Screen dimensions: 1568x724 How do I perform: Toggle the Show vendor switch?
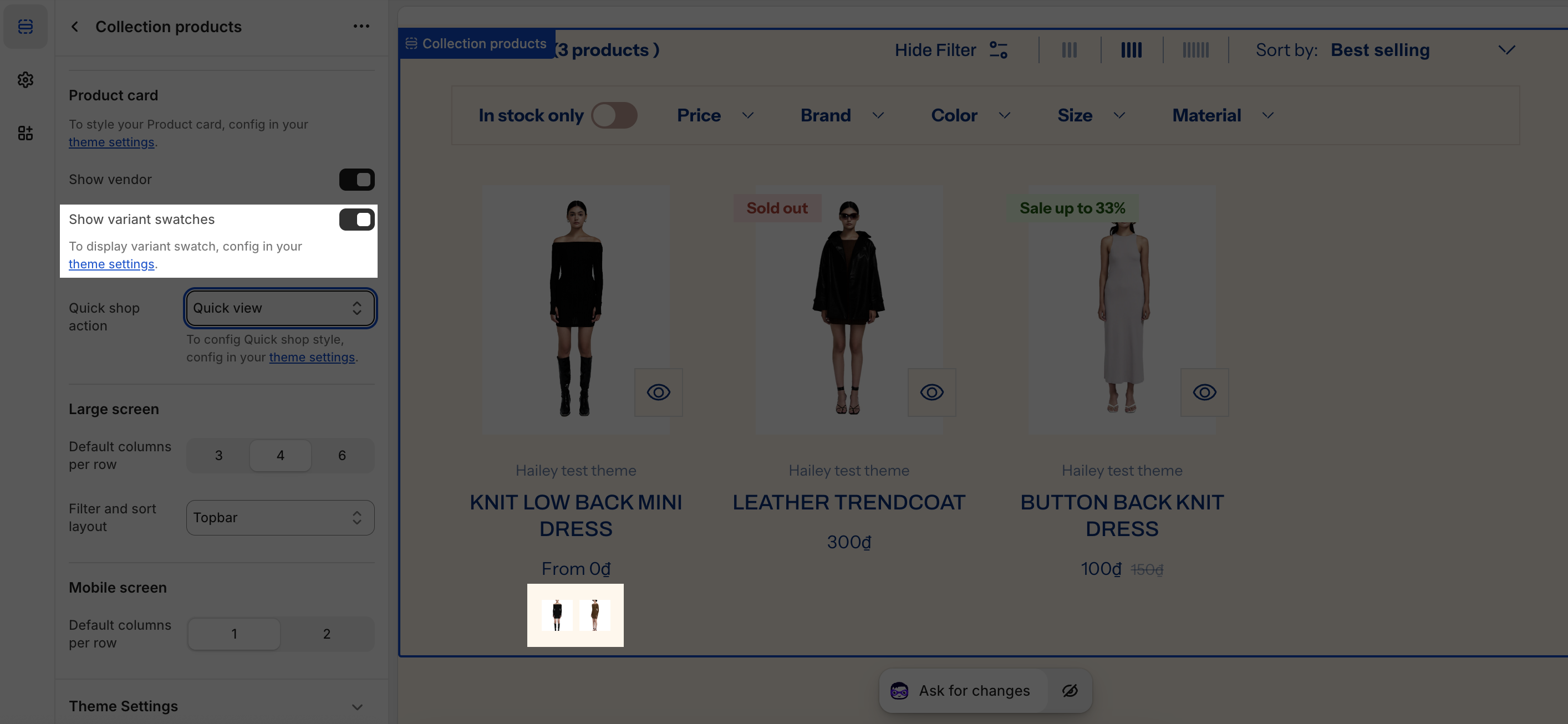[357, 180]
